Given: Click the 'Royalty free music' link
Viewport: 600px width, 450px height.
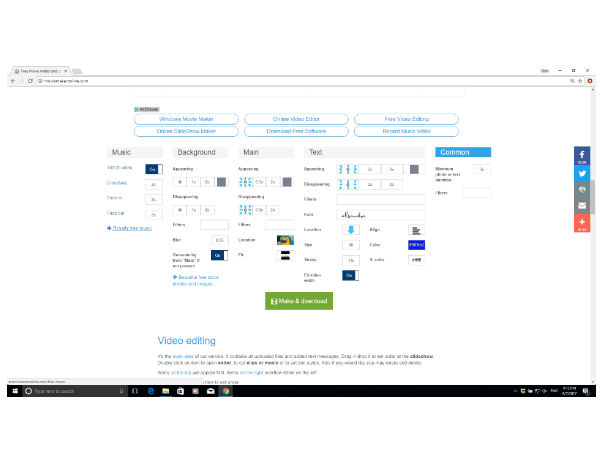Looking at the screenshot, I should point(133,229).
